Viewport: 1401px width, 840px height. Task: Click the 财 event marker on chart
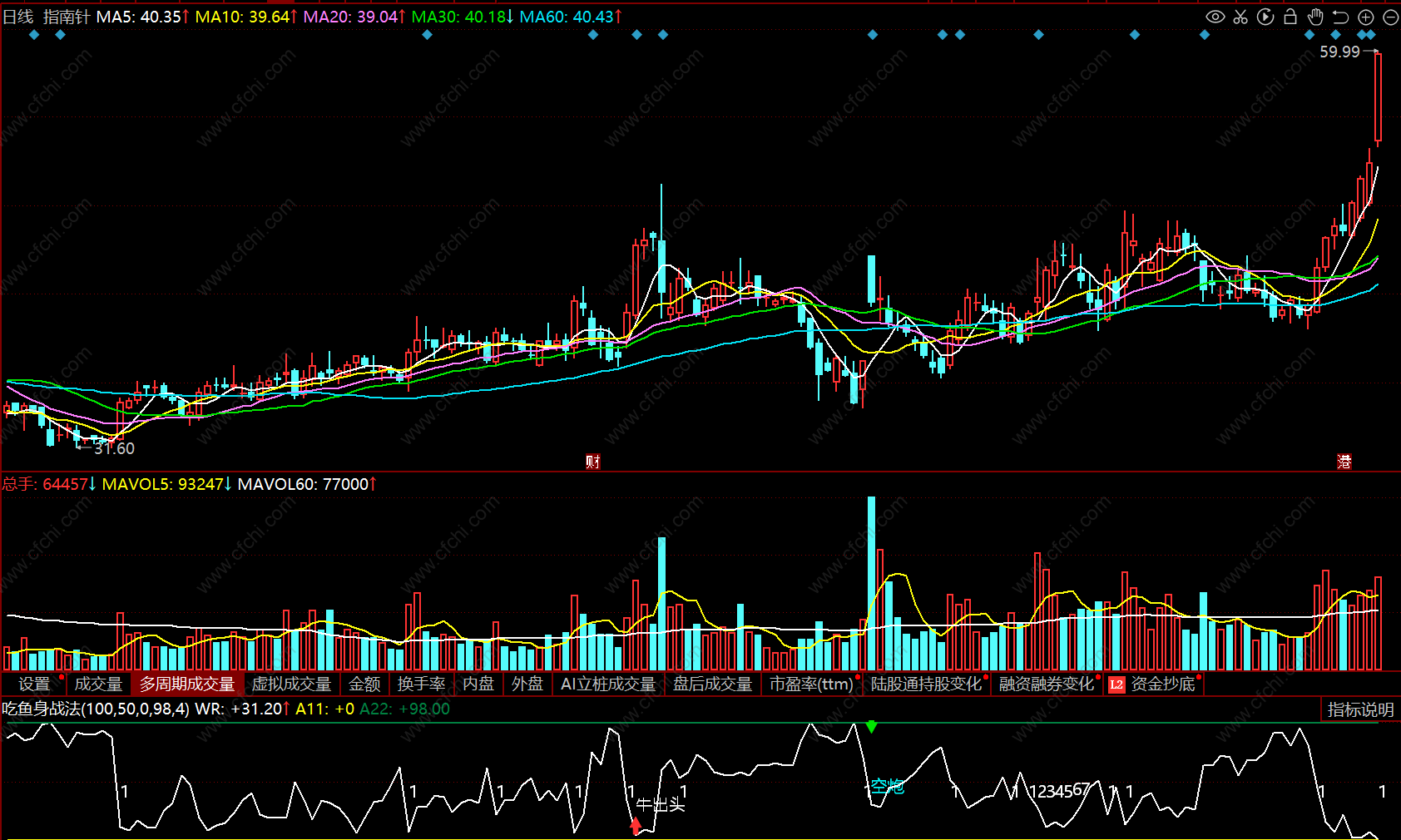click(x=592, y=462)
